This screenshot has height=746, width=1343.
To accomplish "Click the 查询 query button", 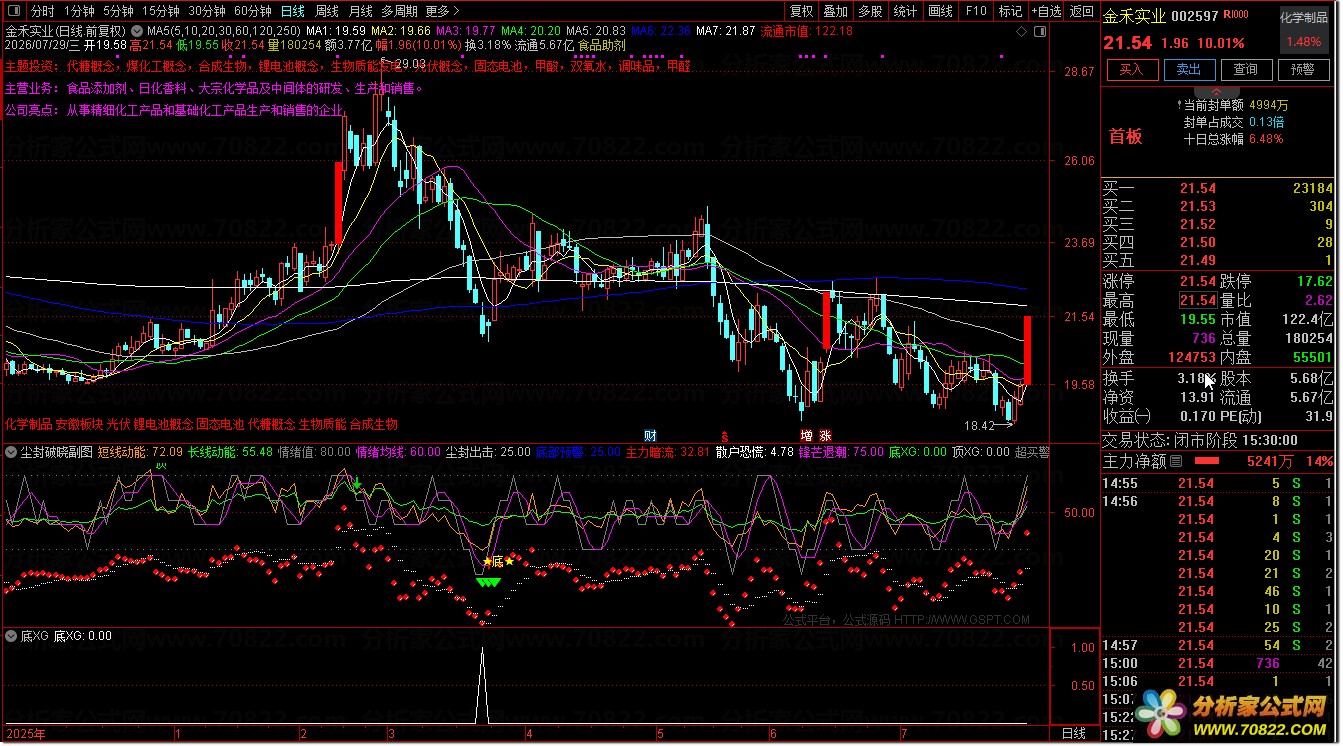I will 1245,69.
